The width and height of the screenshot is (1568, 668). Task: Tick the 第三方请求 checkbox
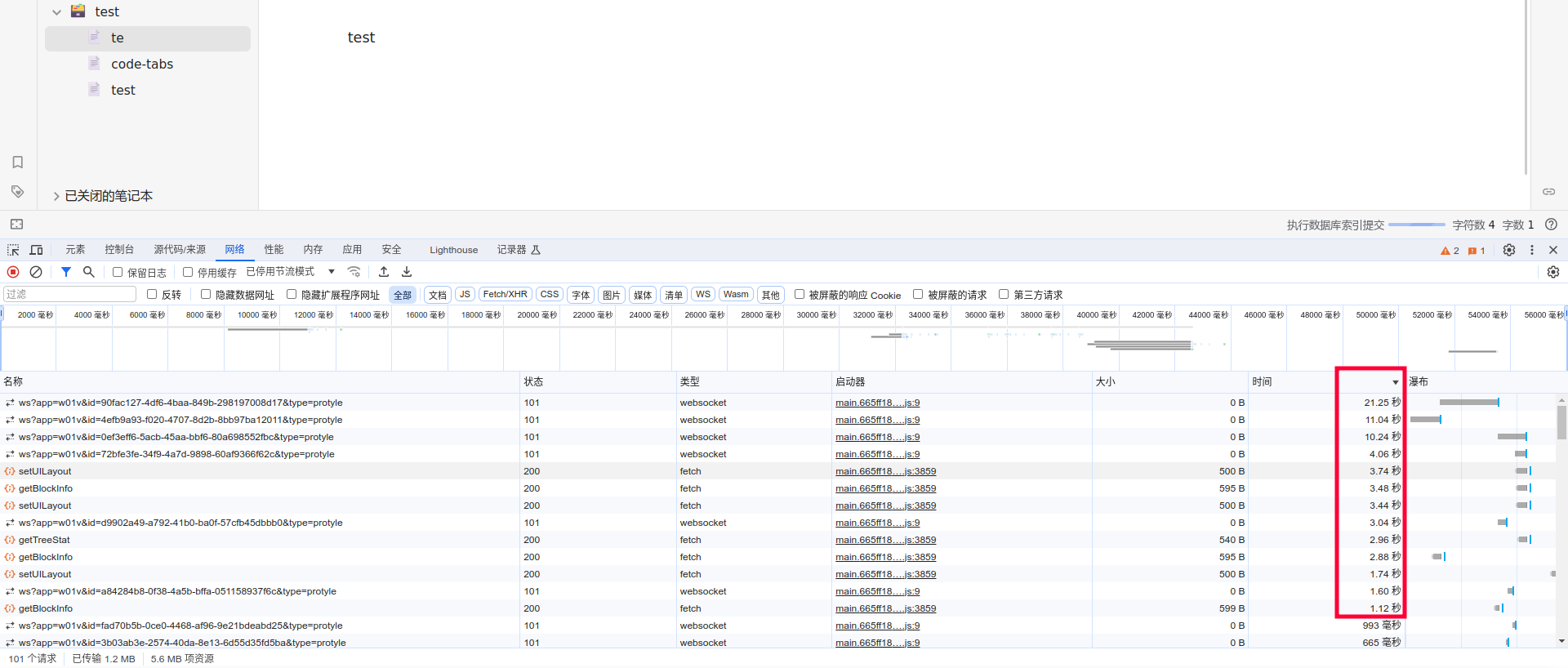[1004, 295]
